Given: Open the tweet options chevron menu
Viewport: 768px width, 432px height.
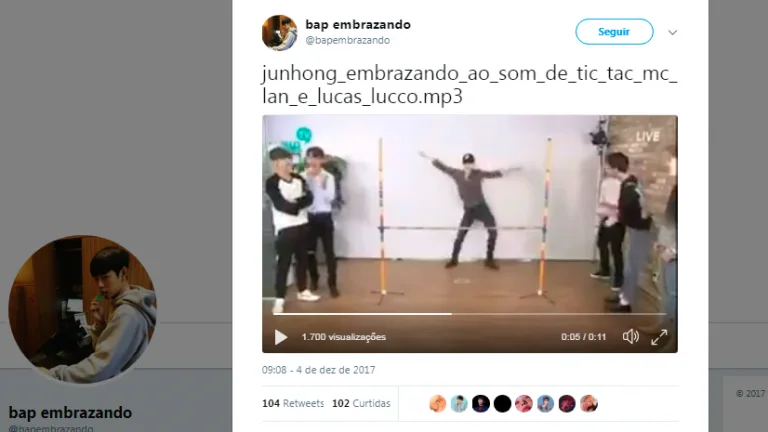Looking at the screenshot, I should (672, 32).
